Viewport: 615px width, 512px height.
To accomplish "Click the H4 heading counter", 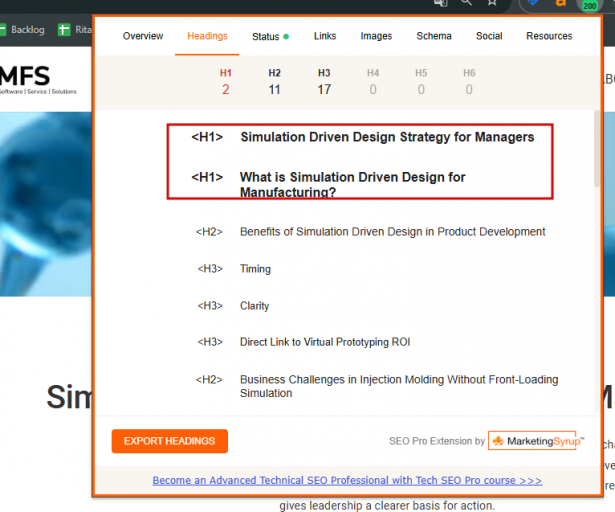I will click(x=373, y=83).
